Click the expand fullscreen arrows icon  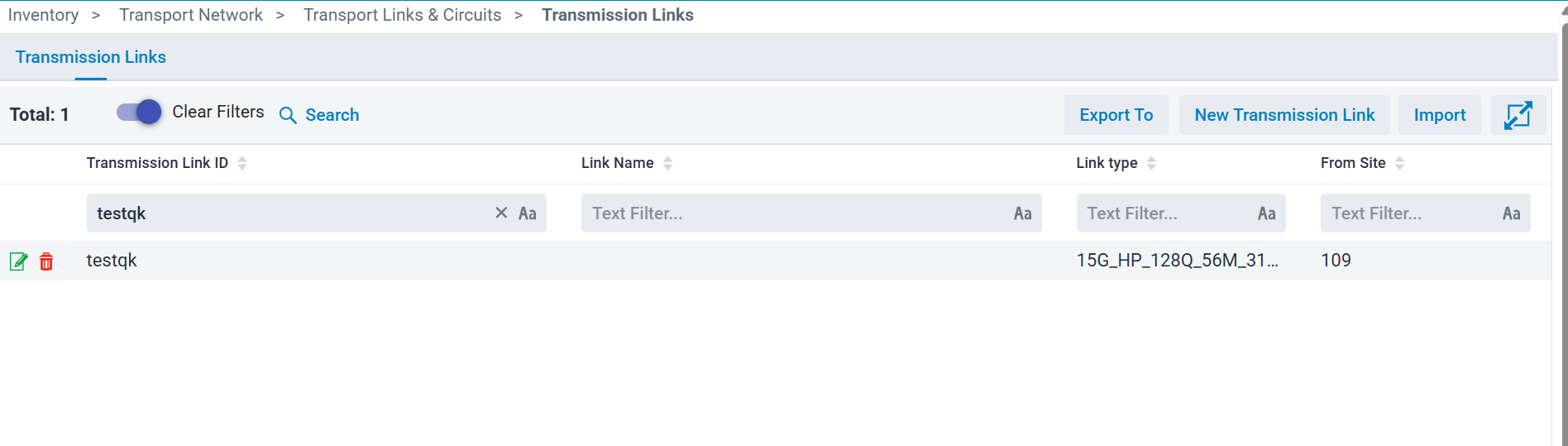coord(1518,115)
